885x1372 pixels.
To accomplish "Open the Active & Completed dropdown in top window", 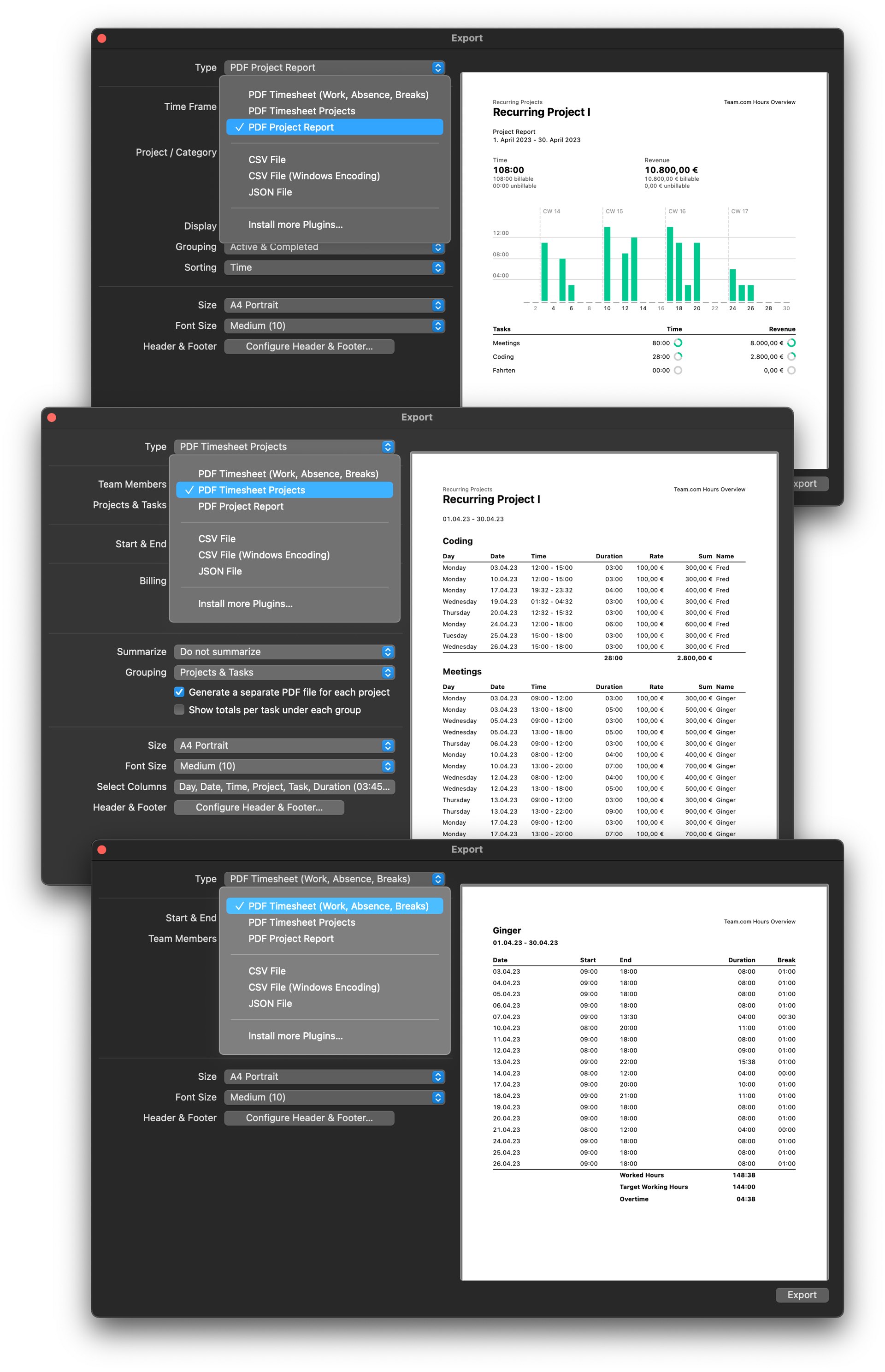I will click(335, 248).
